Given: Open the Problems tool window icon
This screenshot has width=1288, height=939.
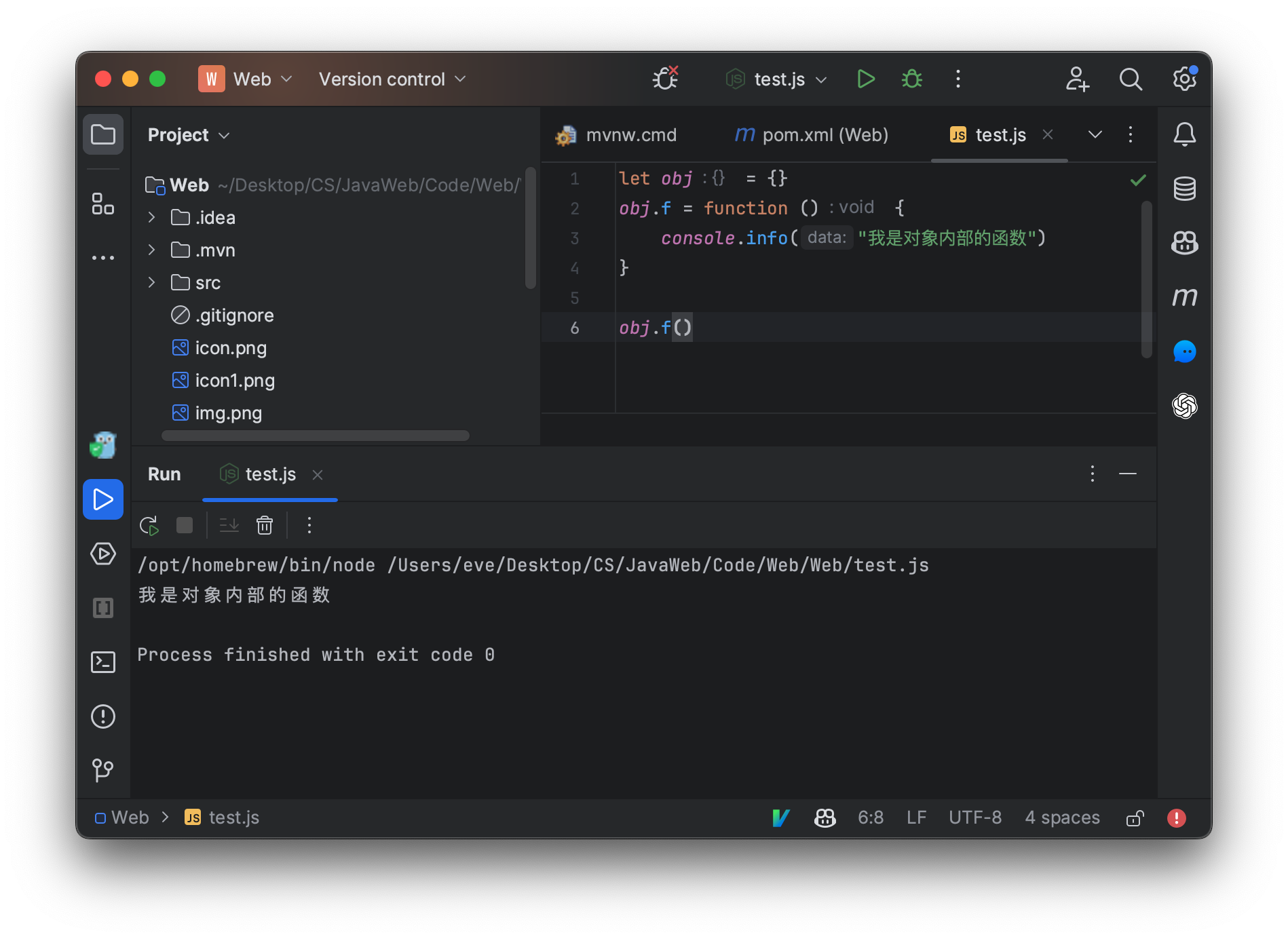Looking at the screenshot, I should [x=103, y=716].
